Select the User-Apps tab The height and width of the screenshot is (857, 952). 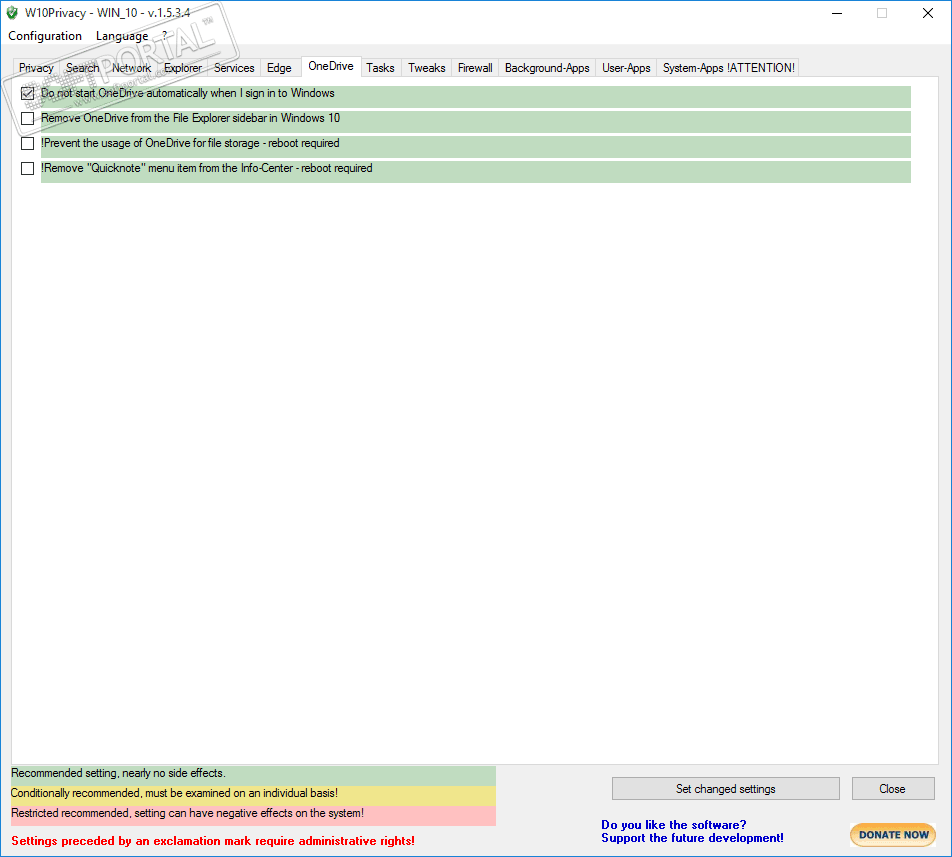(626, 68)
